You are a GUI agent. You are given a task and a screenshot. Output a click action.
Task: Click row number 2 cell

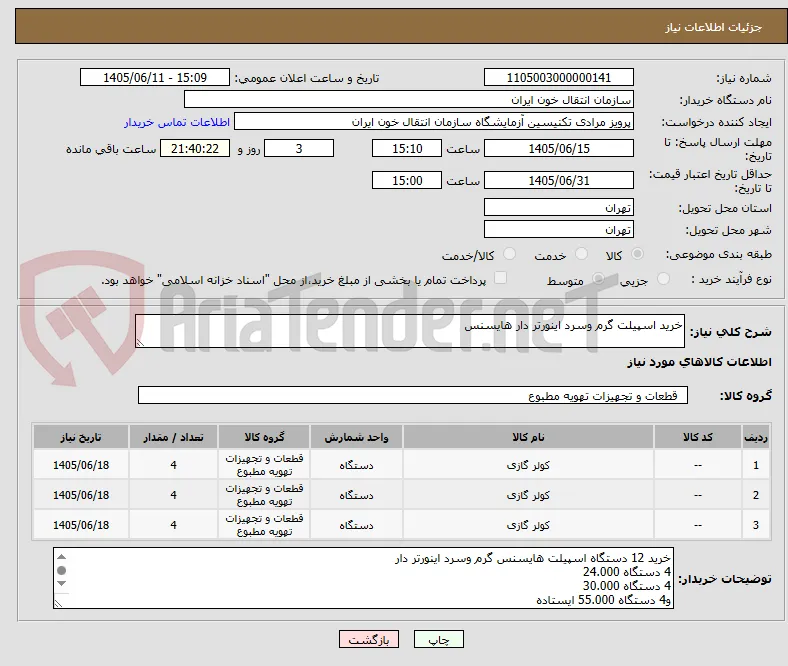[x=756, y=495]
